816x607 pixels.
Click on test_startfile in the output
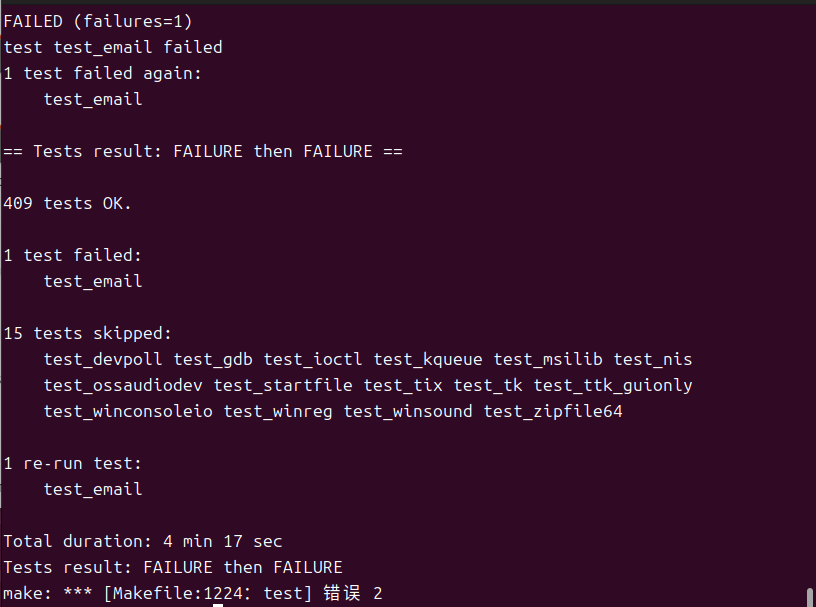(283, 385)
